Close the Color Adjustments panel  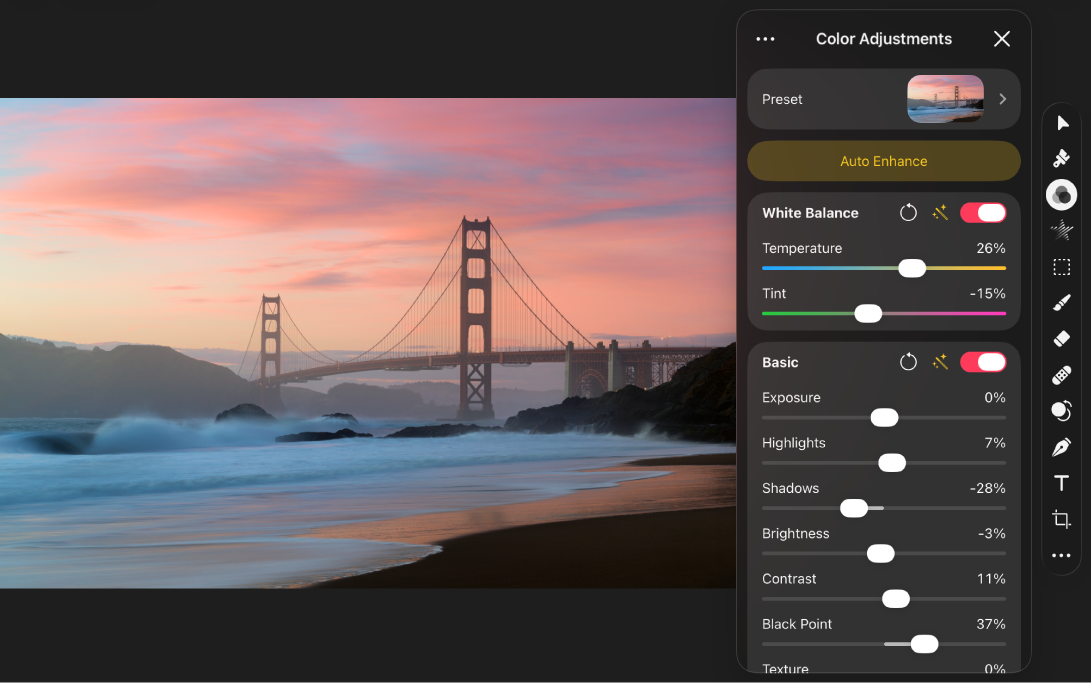click(1001, 38)
